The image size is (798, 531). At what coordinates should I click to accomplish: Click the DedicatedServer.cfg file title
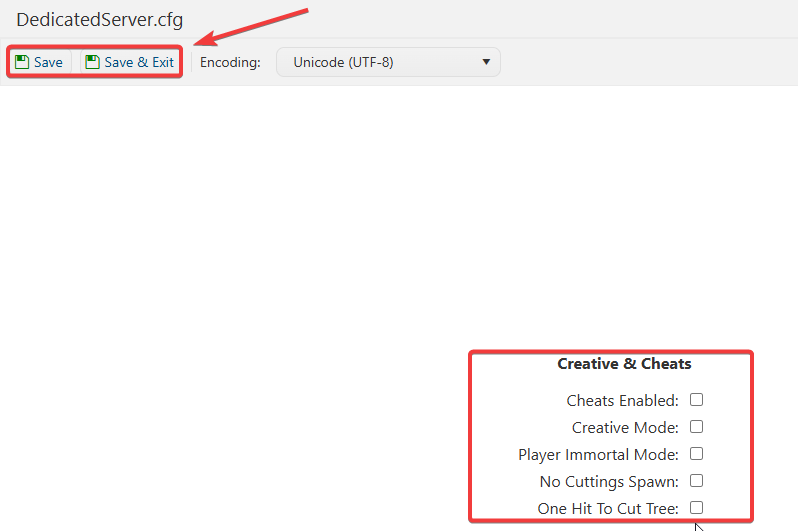click(x=100, y=20)
